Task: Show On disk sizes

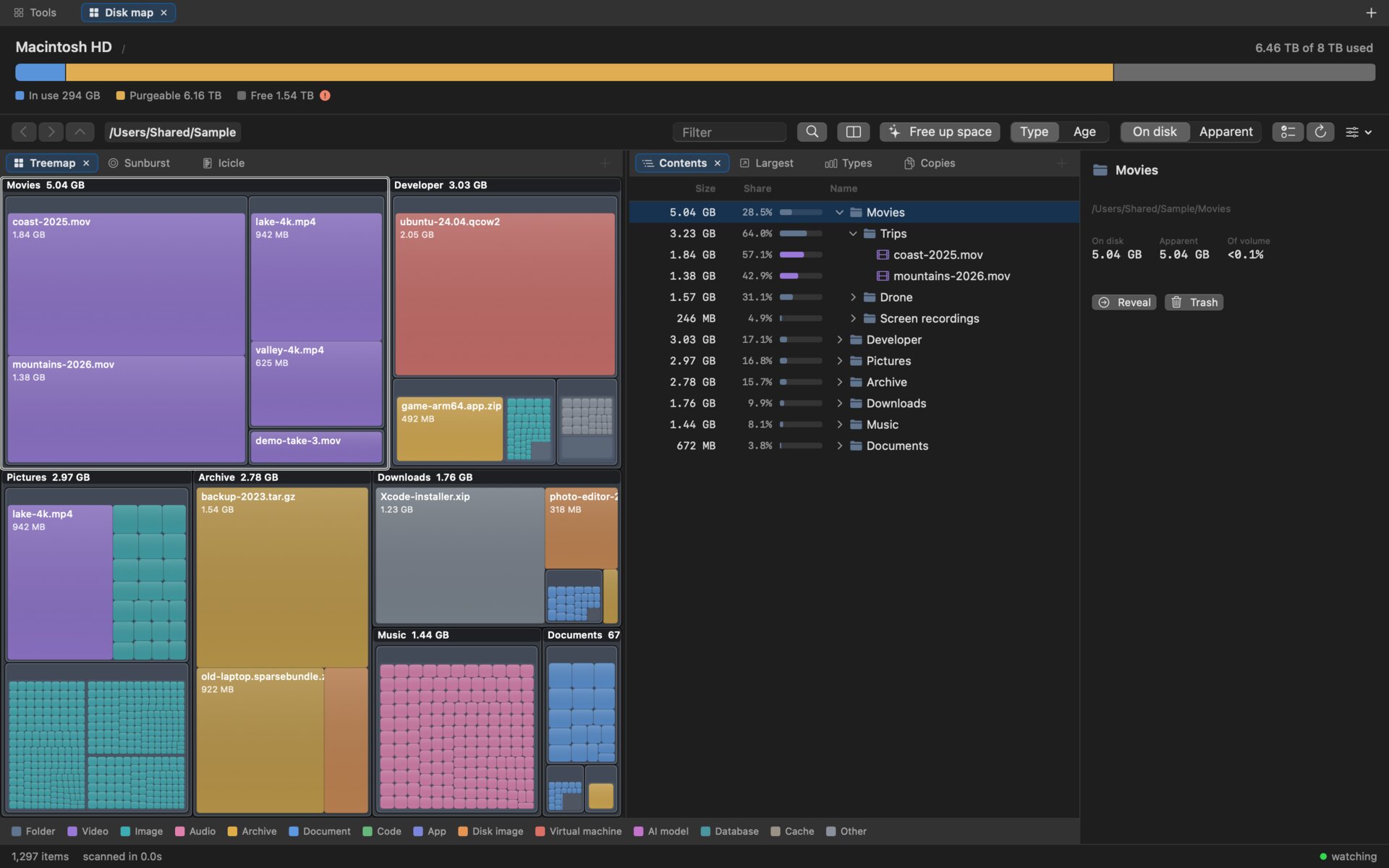Action: pos(1155,132)
